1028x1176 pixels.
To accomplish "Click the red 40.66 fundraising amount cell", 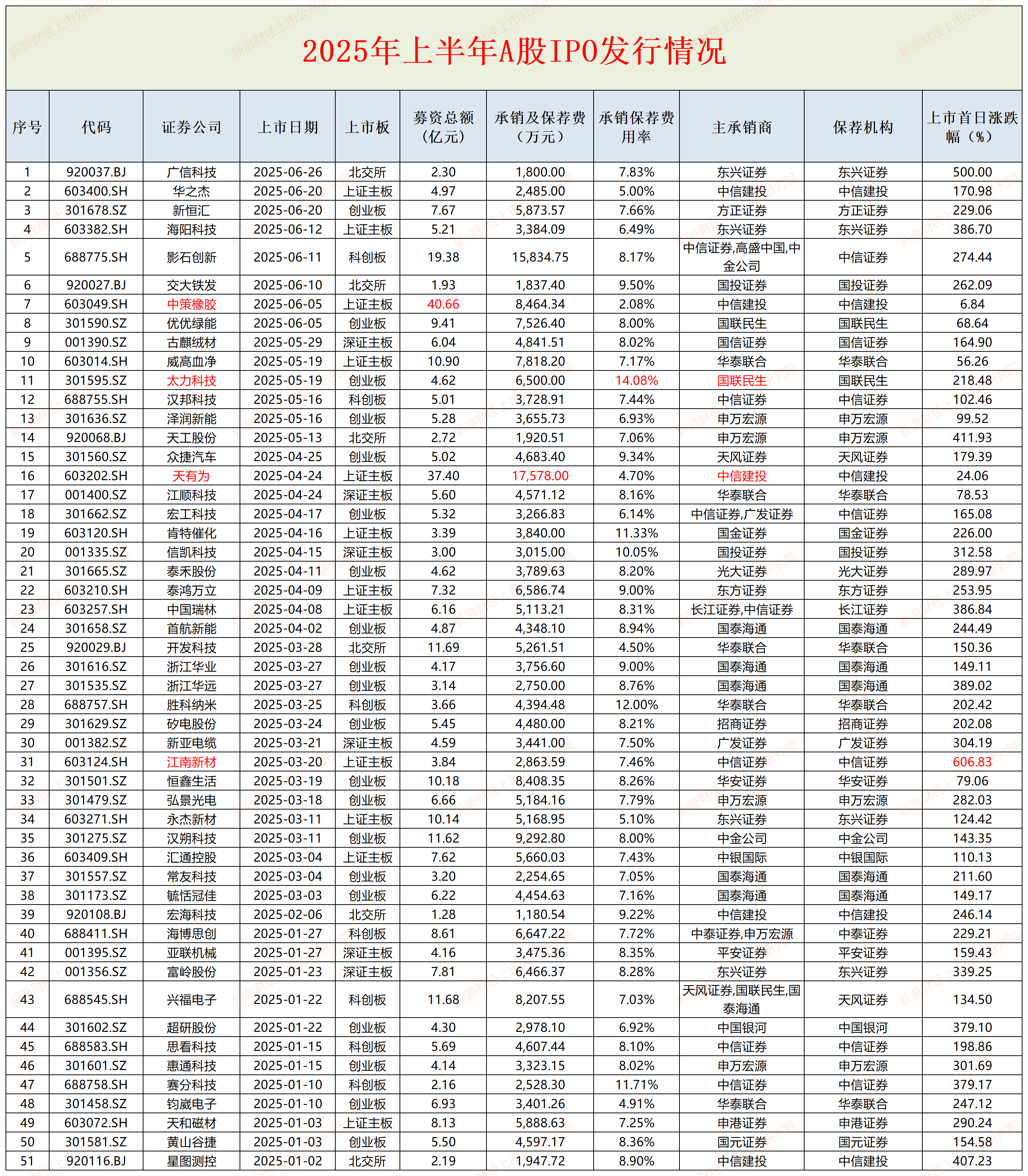I will (x=443, y=304).
